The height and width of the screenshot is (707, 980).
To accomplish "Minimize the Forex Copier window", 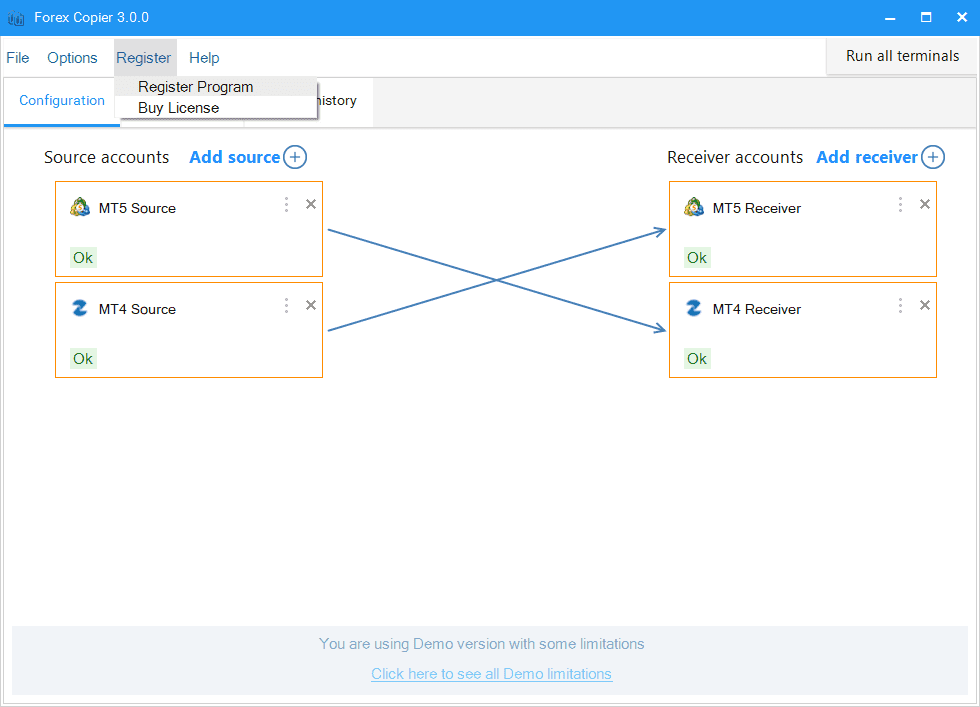I will click(x=890, y=18).
